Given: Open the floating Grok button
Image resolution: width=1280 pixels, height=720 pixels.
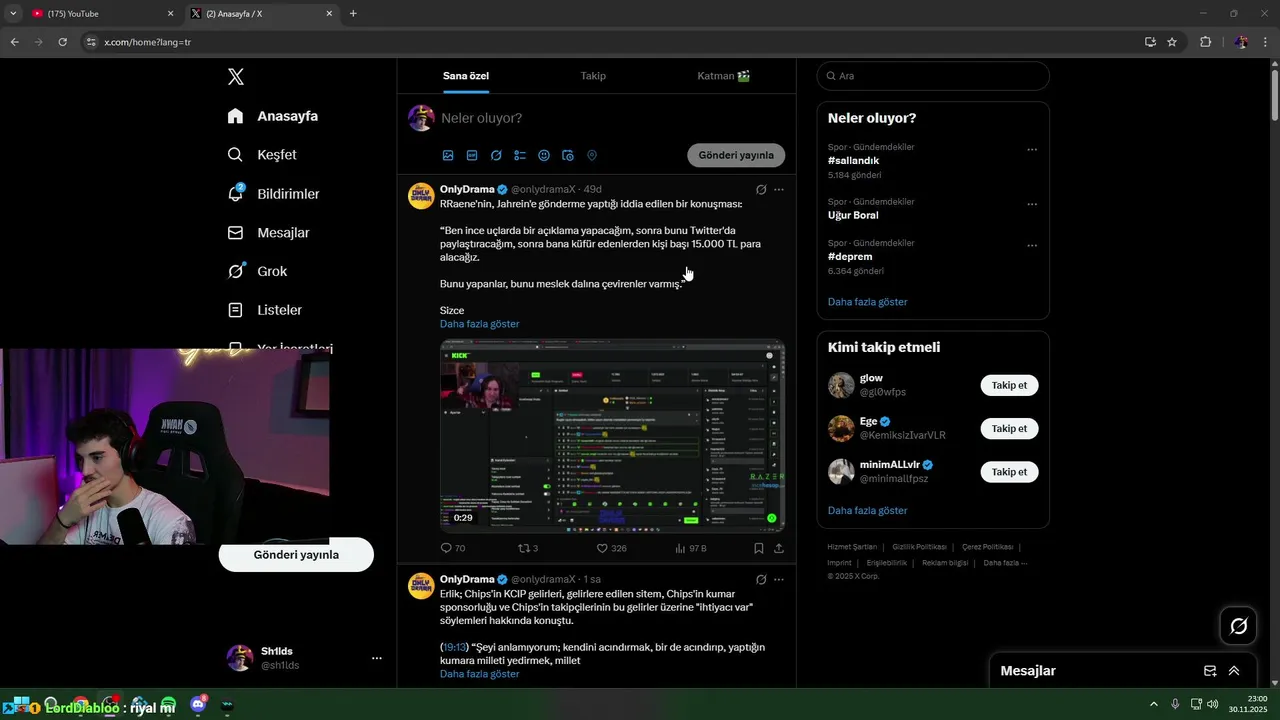Looking at the screenshot, I should (1238, 626).
